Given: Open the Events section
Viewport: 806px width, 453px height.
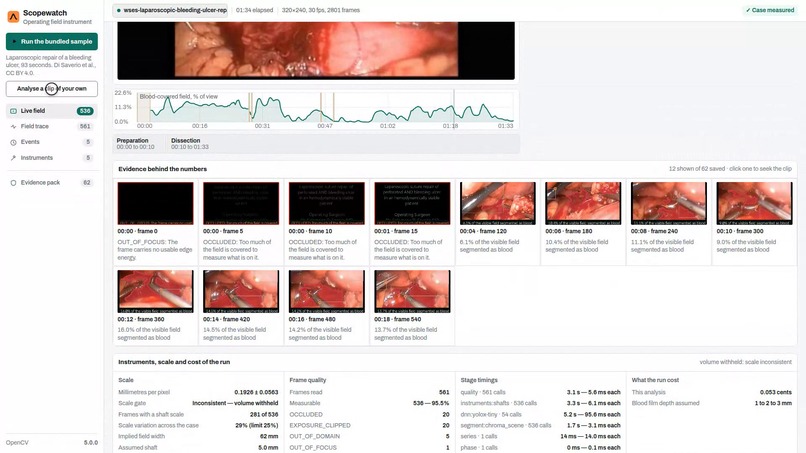Looking at the screenshot, I should coord(52,142).
